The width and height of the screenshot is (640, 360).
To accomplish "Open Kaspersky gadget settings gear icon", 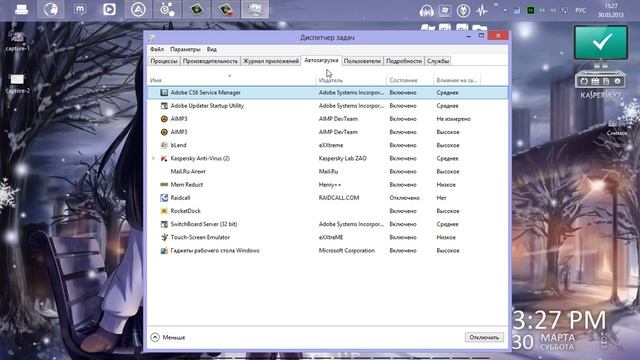I will click(x=617, y=81).
